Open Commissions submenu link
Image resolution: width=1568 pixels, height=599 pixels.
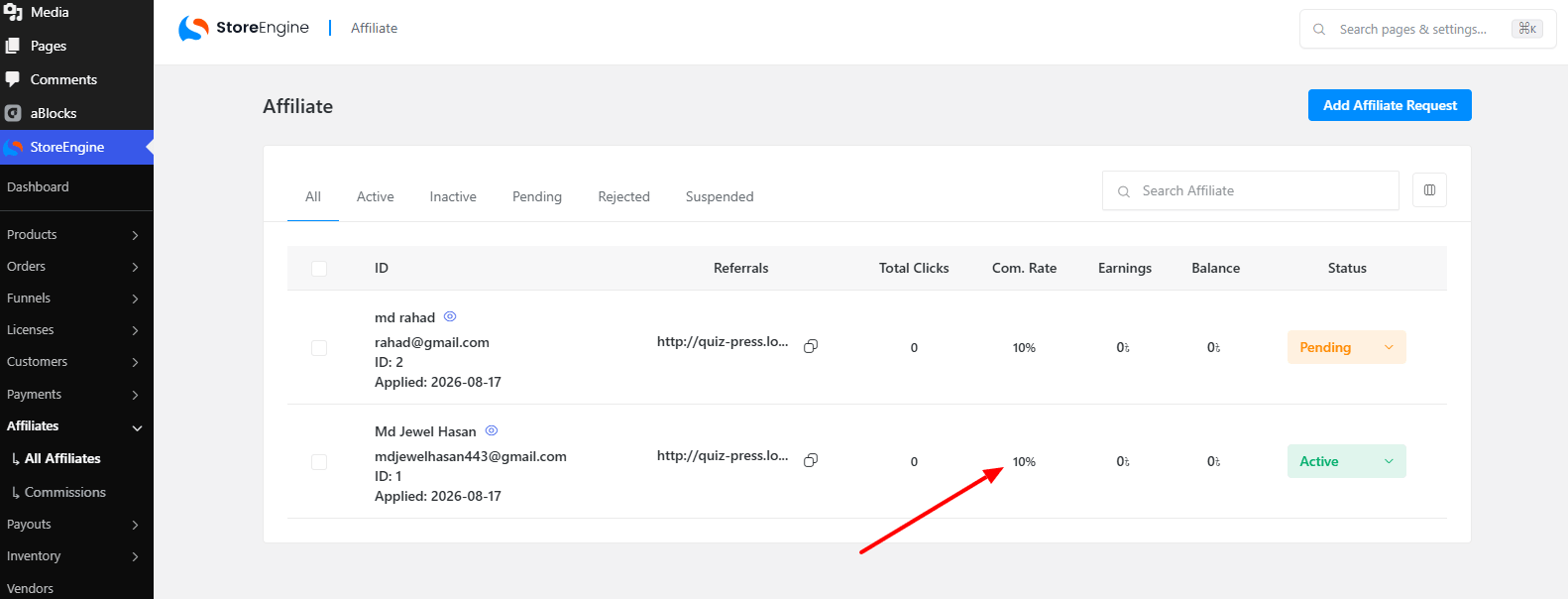click(65, 492)
